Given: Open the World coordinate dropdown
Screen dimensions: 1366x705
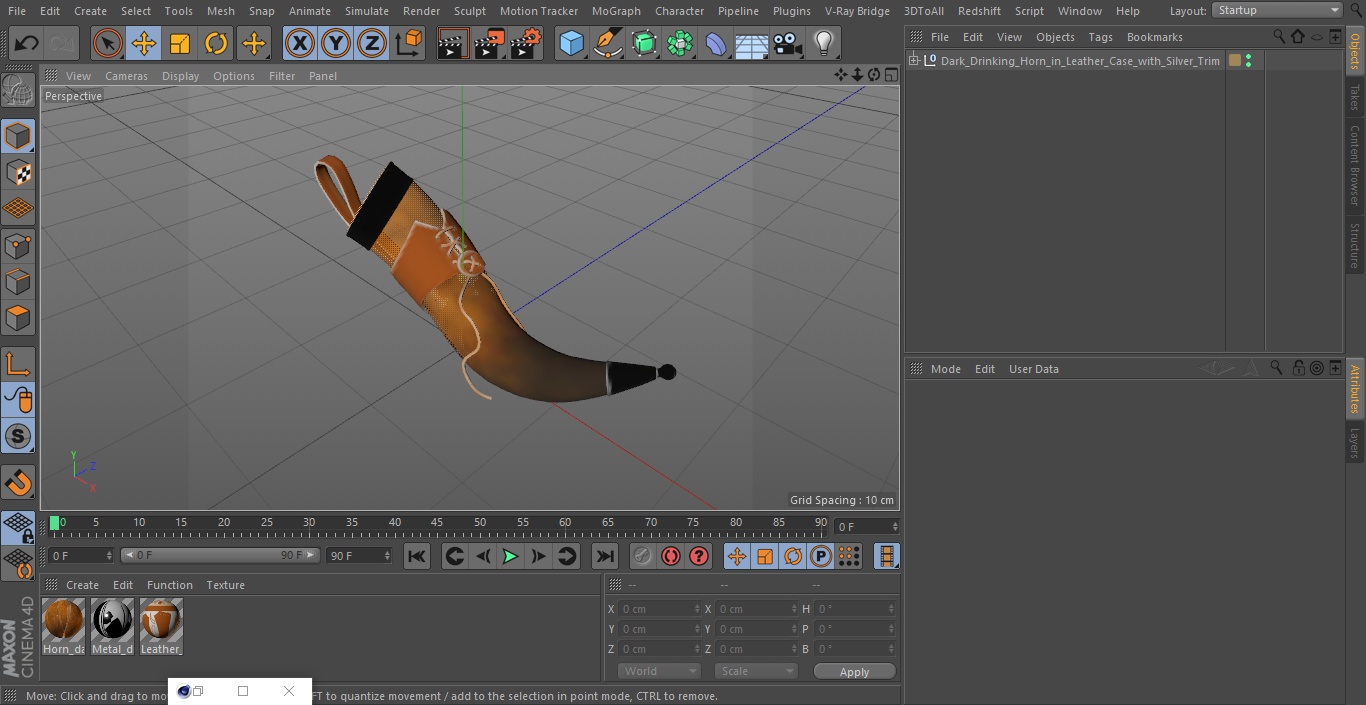Looking at the screenshot, I should 659,671.
